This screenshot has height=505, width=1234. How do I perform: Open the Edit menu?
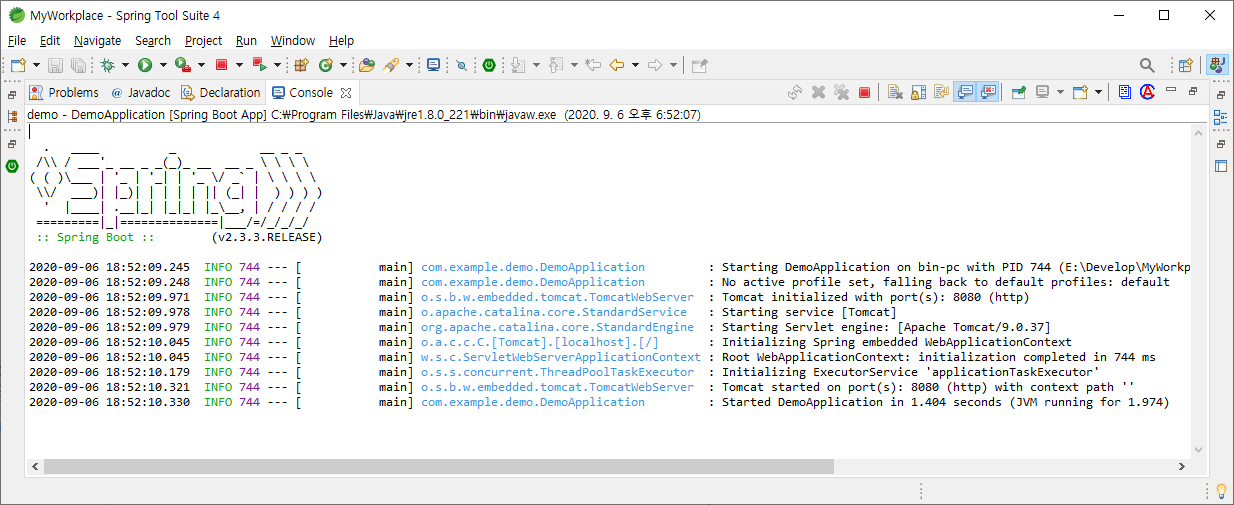coord(50,41)
